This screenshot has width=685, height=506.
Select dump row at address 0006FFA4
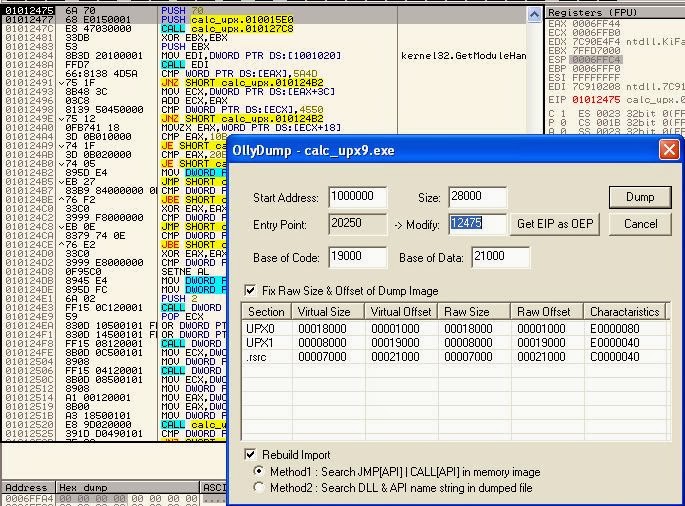[114, 499]
